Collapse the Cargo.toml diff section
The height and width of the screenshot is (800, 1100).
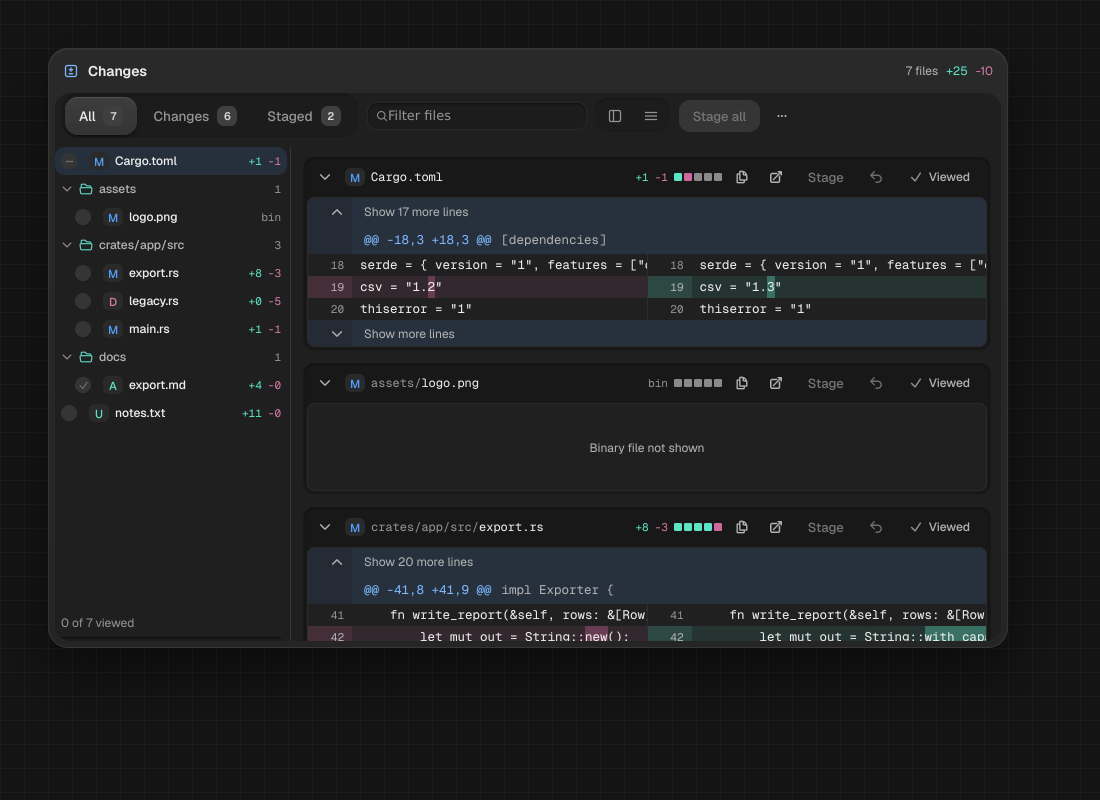tap(325, 178)
